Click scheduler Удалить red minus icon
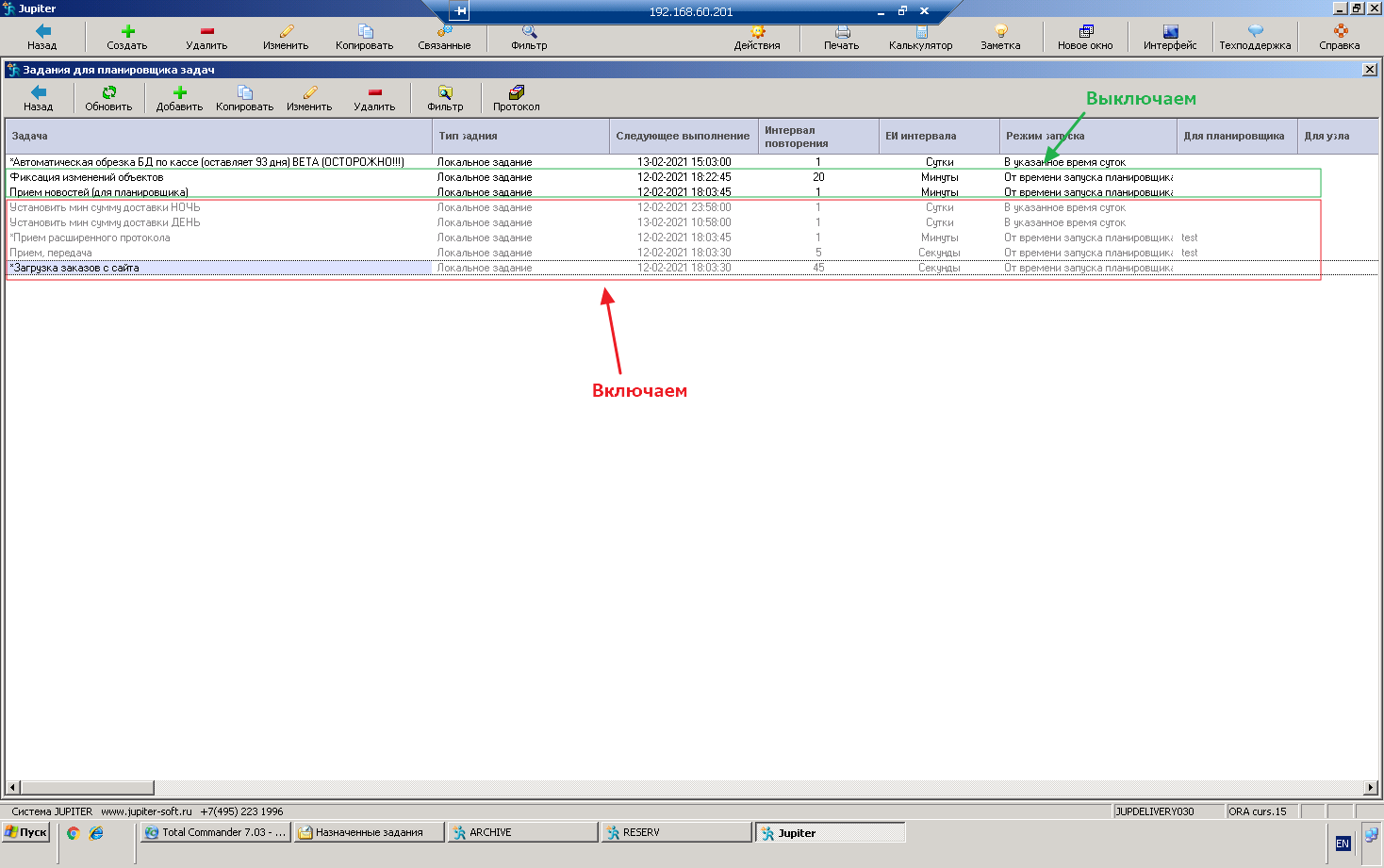Viewport: 1384px width, 868px height. click(375, 92)
